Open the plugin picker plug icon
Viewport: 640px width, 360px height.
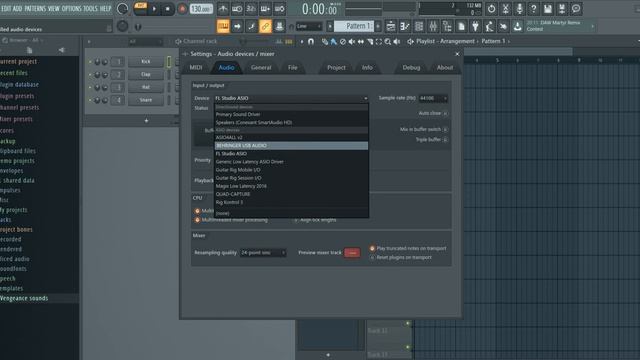[476, 27]
